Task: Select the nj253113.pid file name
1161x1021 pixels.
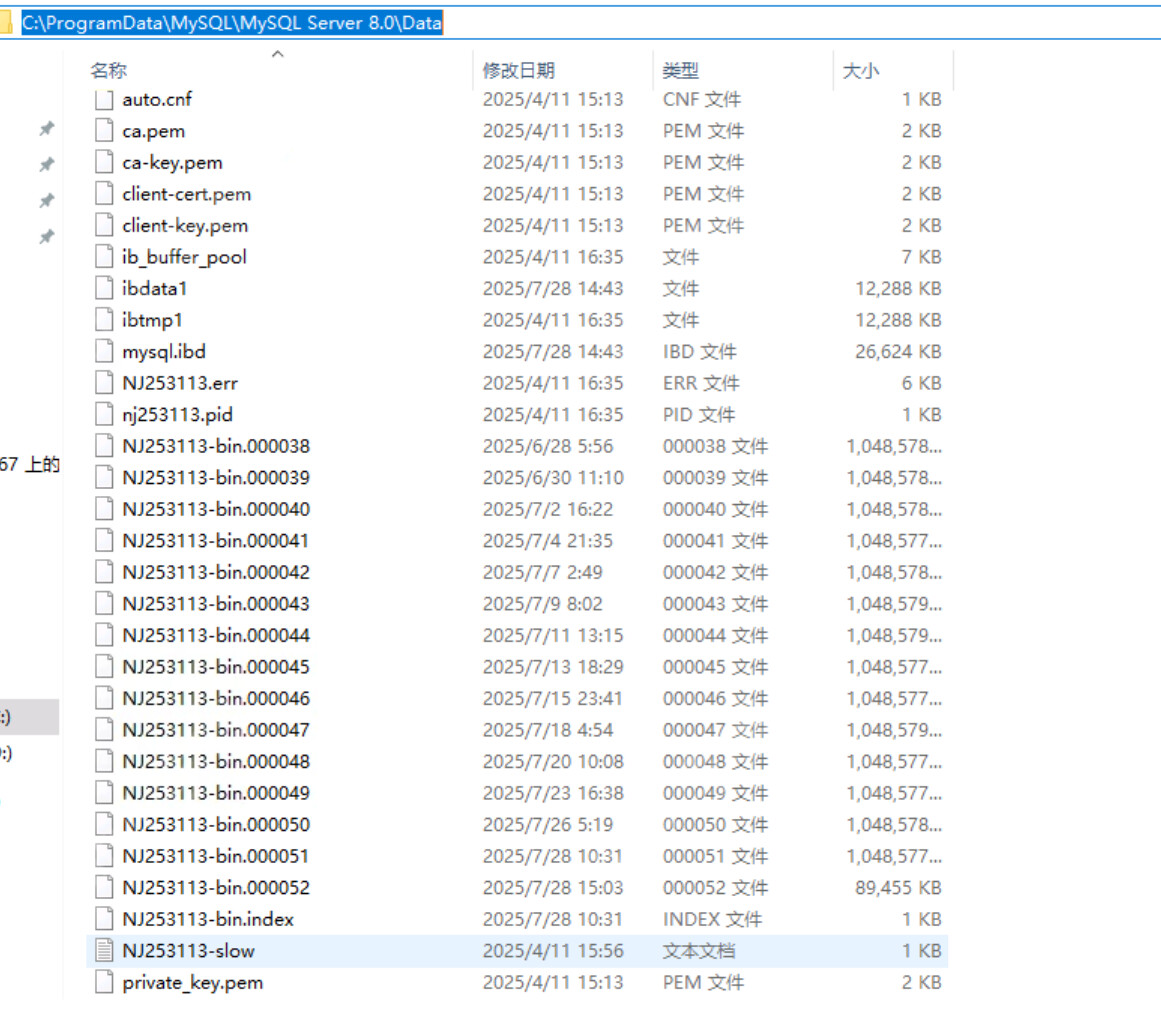Action: [x=177, y=415]
